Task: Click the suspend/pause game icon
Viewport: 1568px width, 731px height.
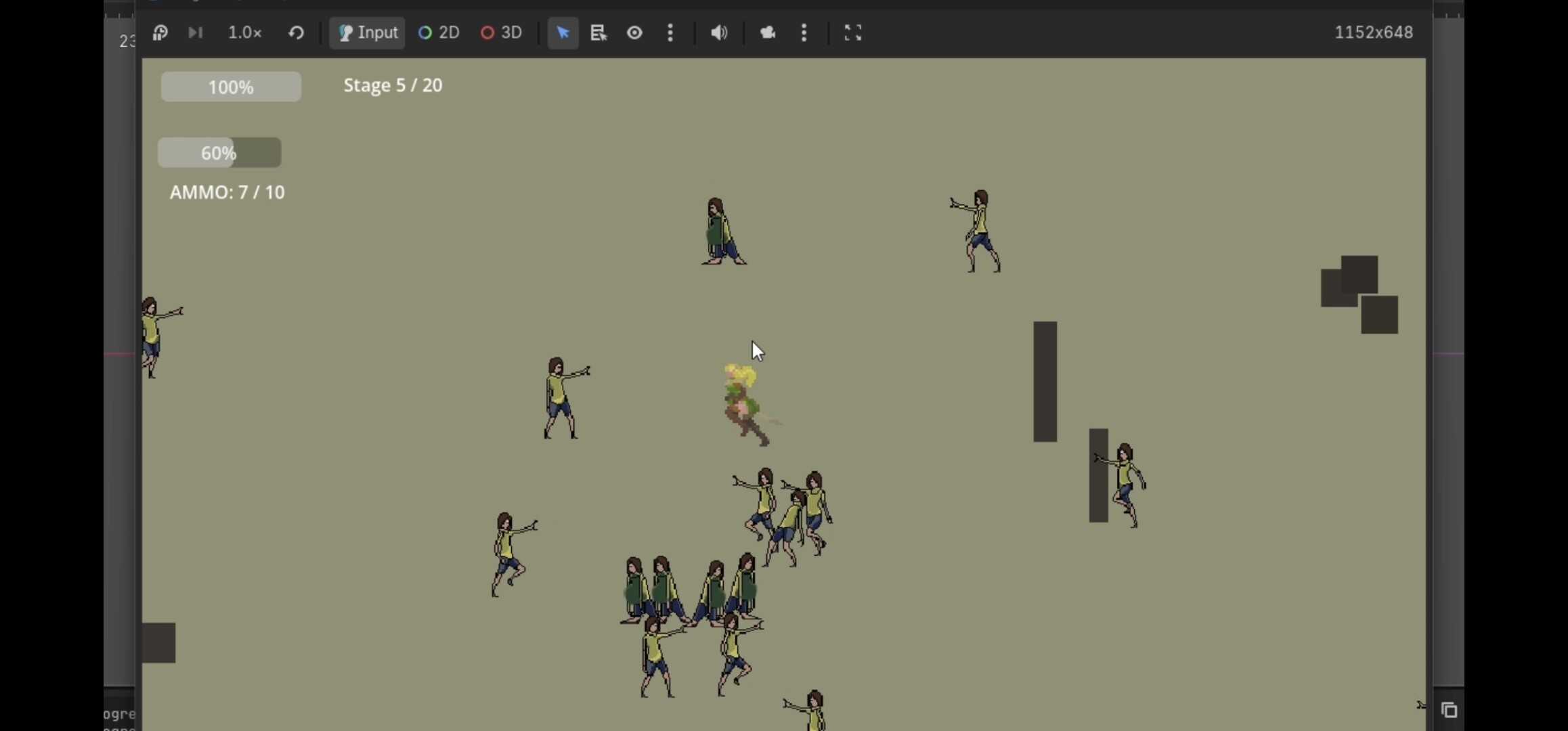Action: (x=160, y=32)
